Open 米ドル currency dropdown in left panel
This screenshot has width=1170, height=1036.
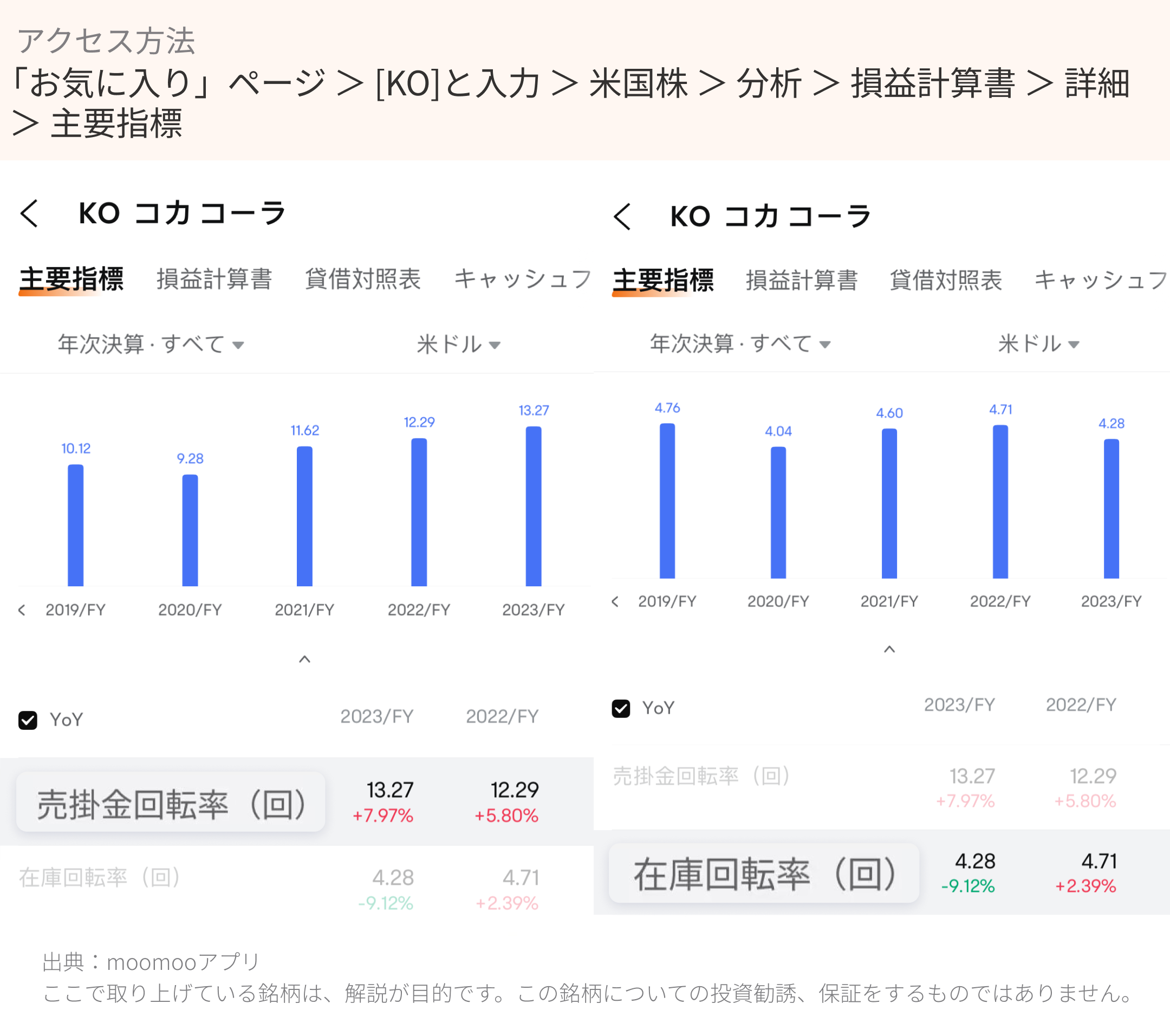click(x=458, y=344)
